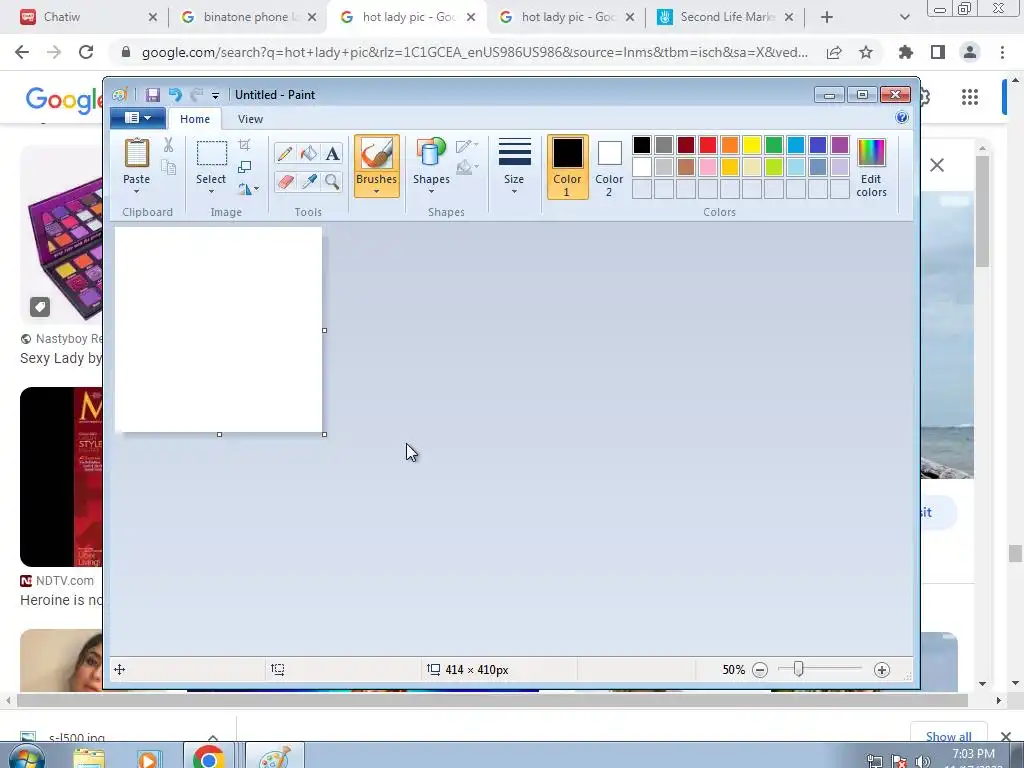Click the Crop icon in Image group

244,144
